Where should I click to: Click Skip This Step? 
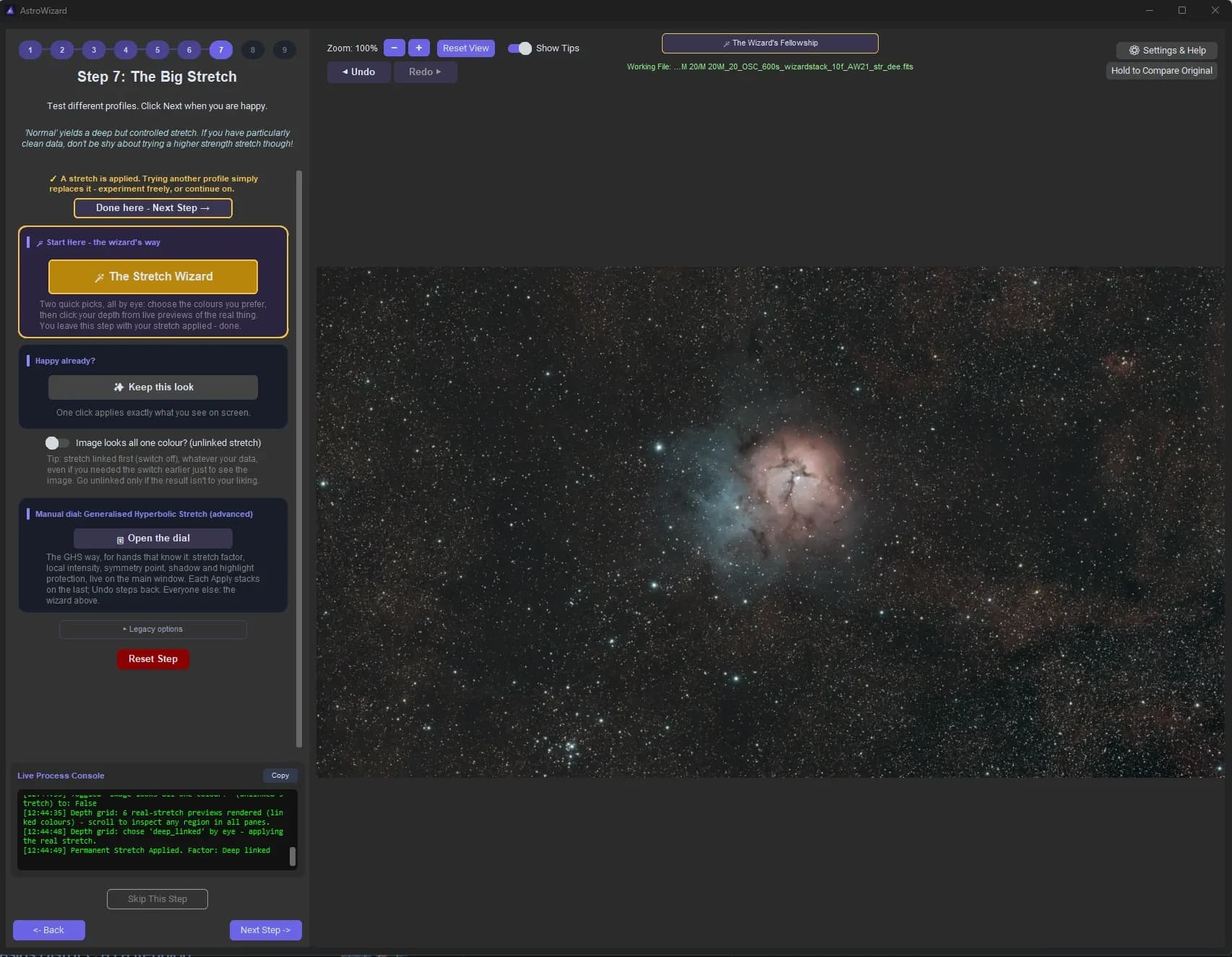pyautogui.click(x=158, y=898)
